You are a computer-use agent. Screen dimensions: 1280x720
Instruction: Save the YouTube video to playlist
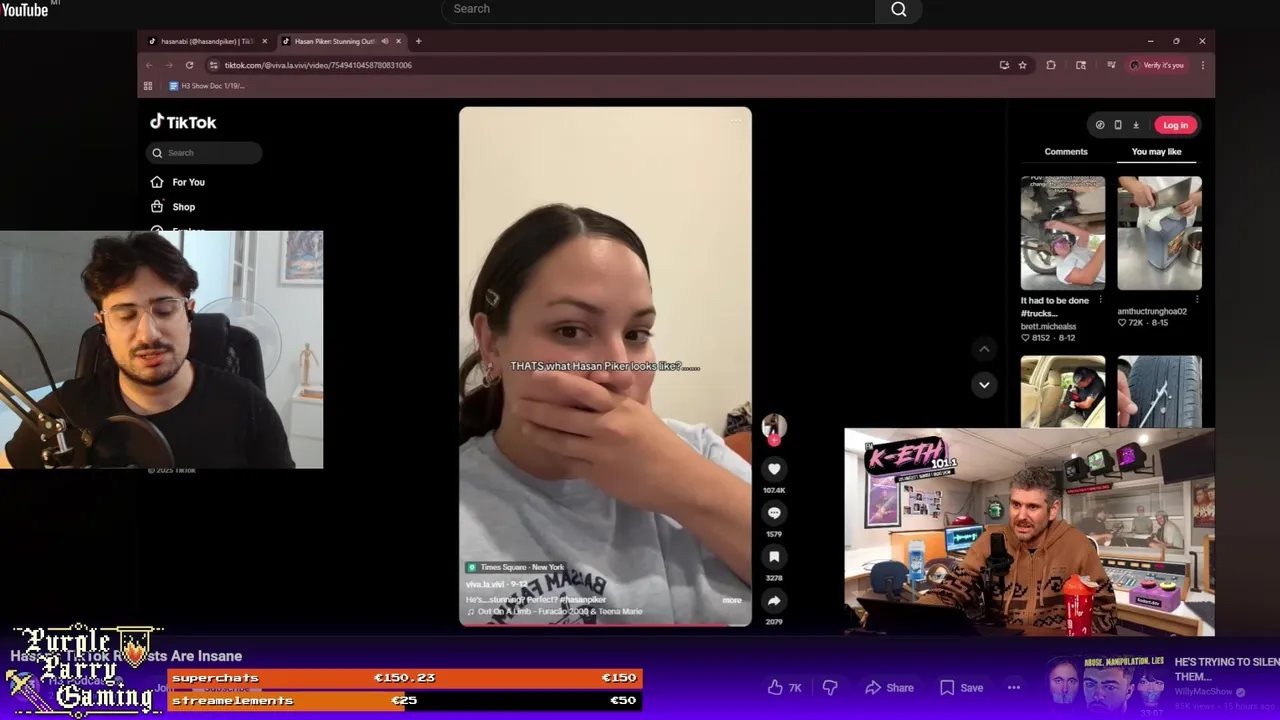click(961, 688)
